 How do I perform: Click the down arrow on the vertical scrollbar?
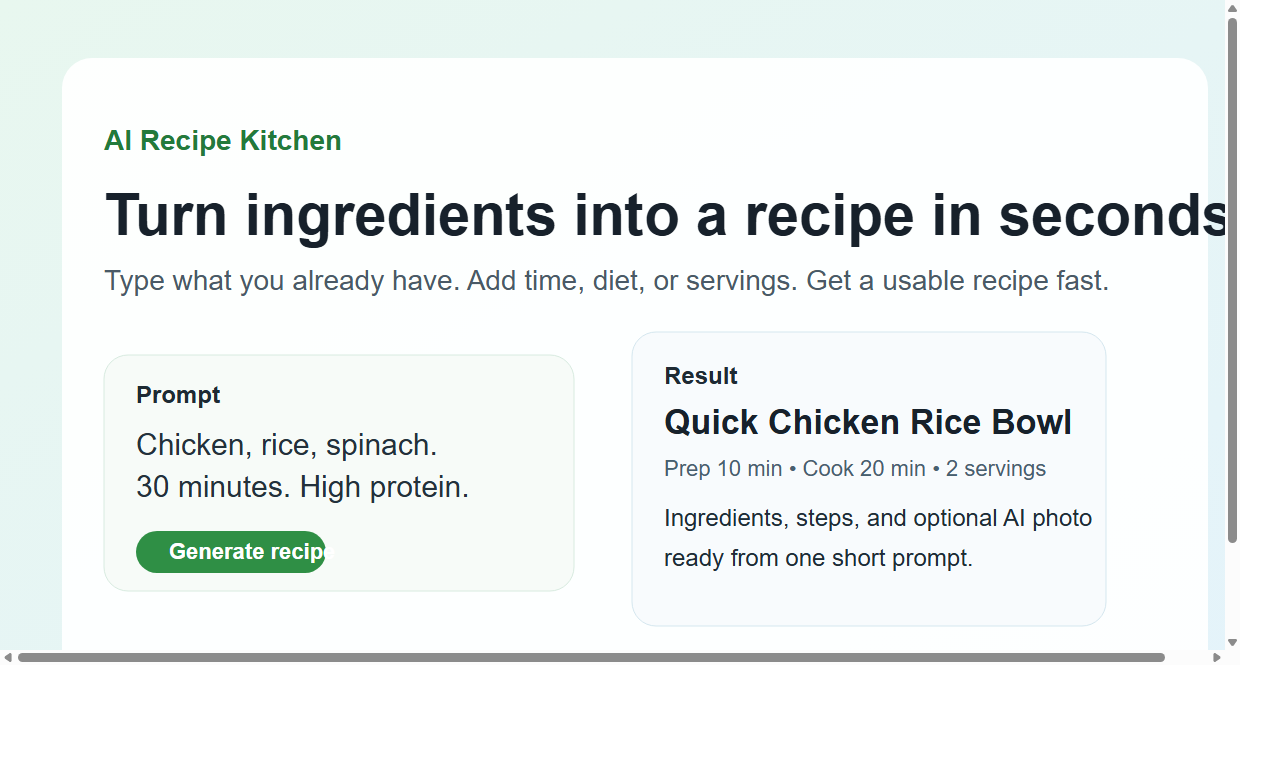click(1233, 643)
